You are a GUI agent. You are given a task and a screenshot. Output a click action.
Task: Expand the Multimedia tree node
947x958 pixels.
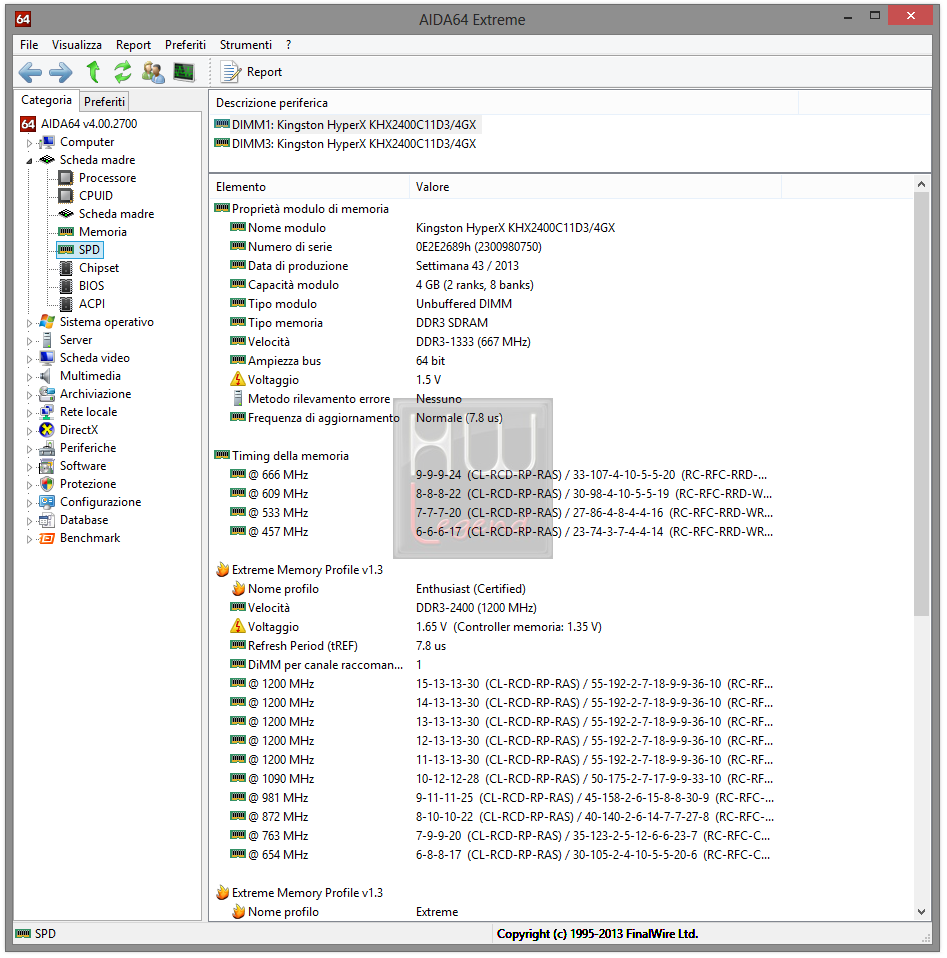click(29, 377)
